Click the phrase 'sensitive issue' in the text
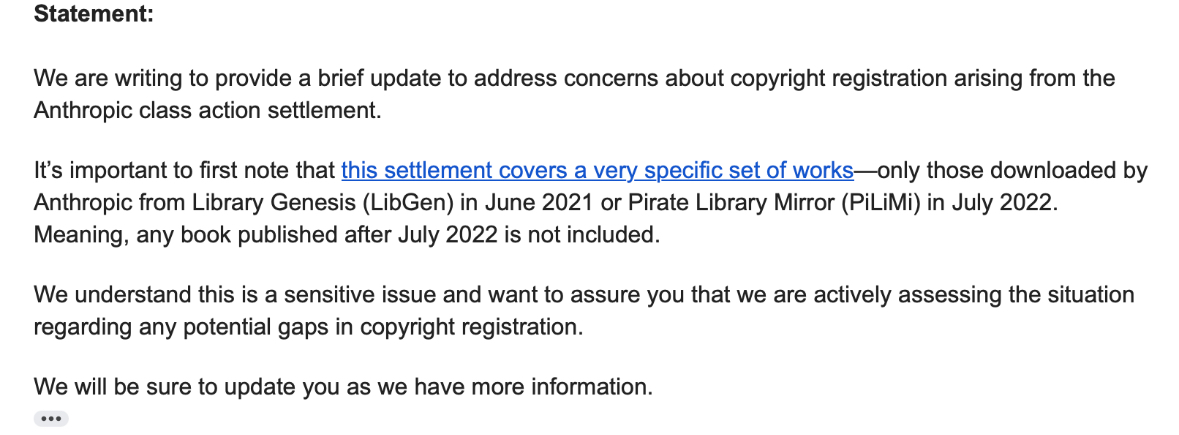The height and width of the screenshot is (435, 1179). pos(400,295)
